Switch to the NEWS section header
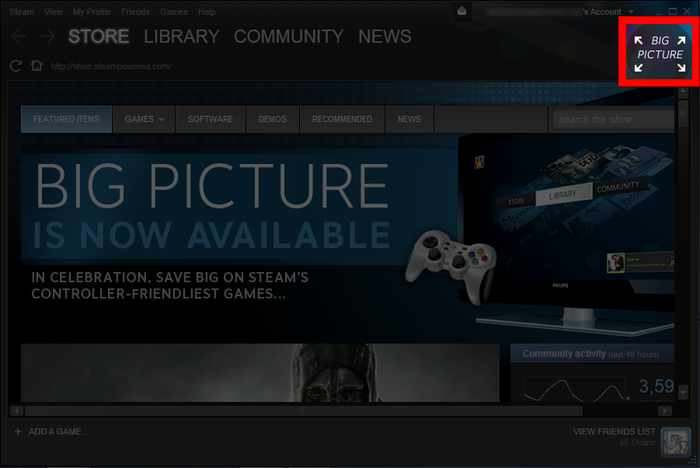 pos(385,36)
